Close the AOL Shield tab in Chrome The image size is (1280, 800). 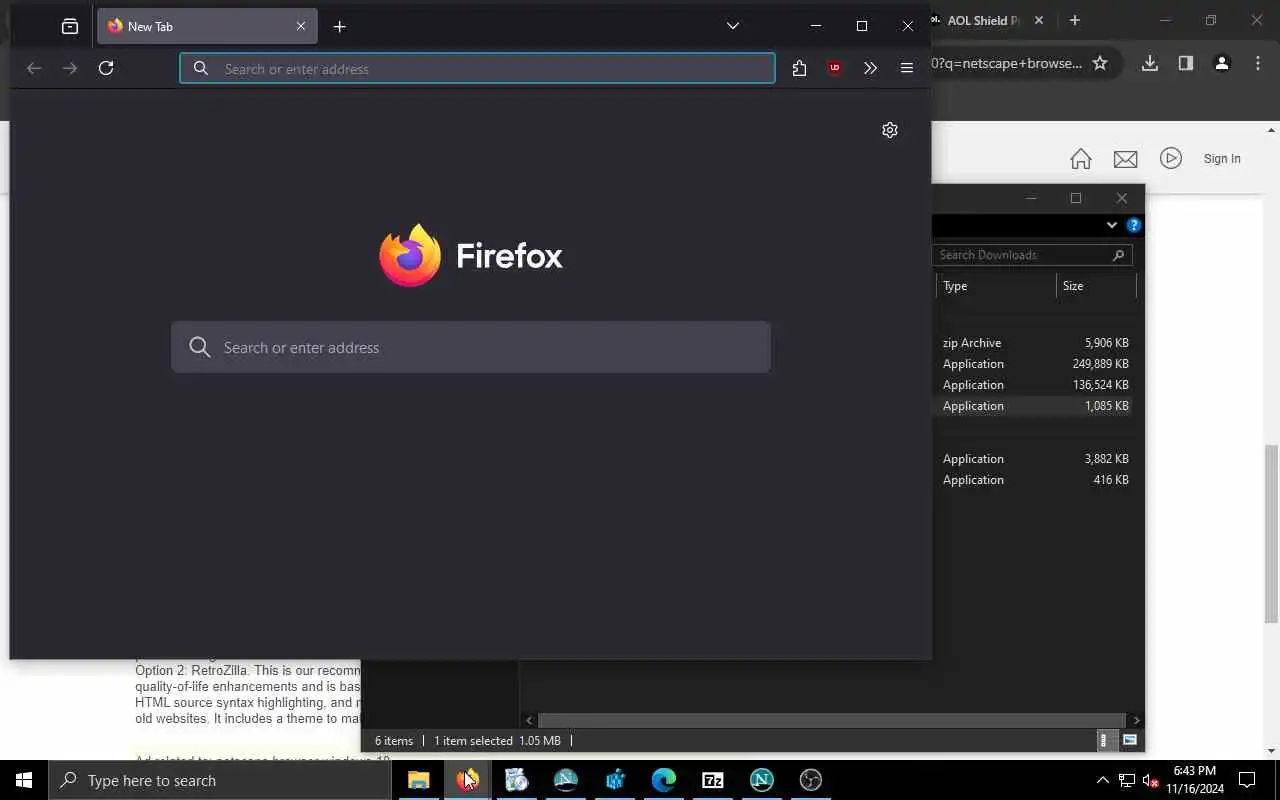tap(1038, 20)
